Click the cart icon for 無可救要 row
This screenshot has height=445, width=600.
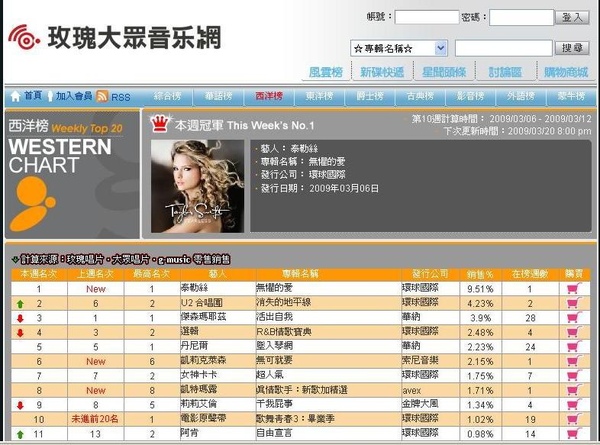click(x=574, y=361)
